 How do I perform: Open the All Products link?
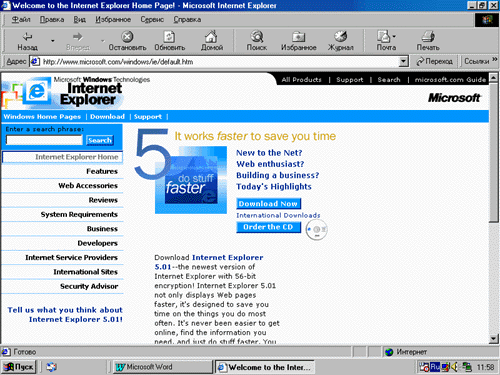(x=301, y=79)
